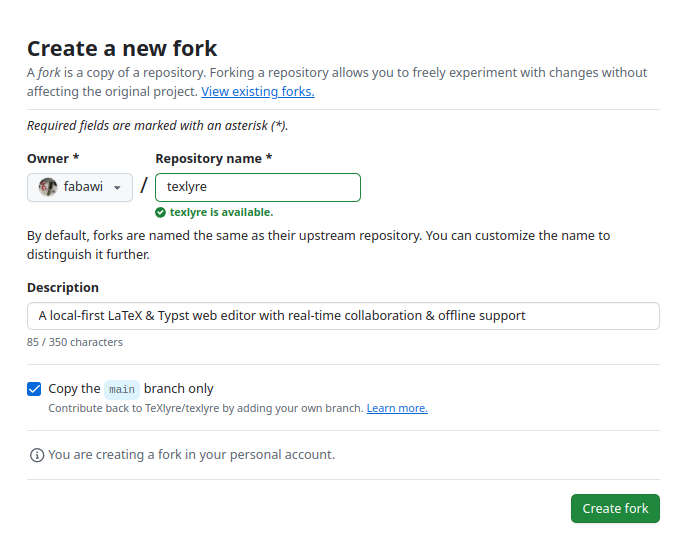The height and width of the screenshot is (545, 677).
Task: Open the Owner dropdown showing fabawi
Action: click(80, 187)
